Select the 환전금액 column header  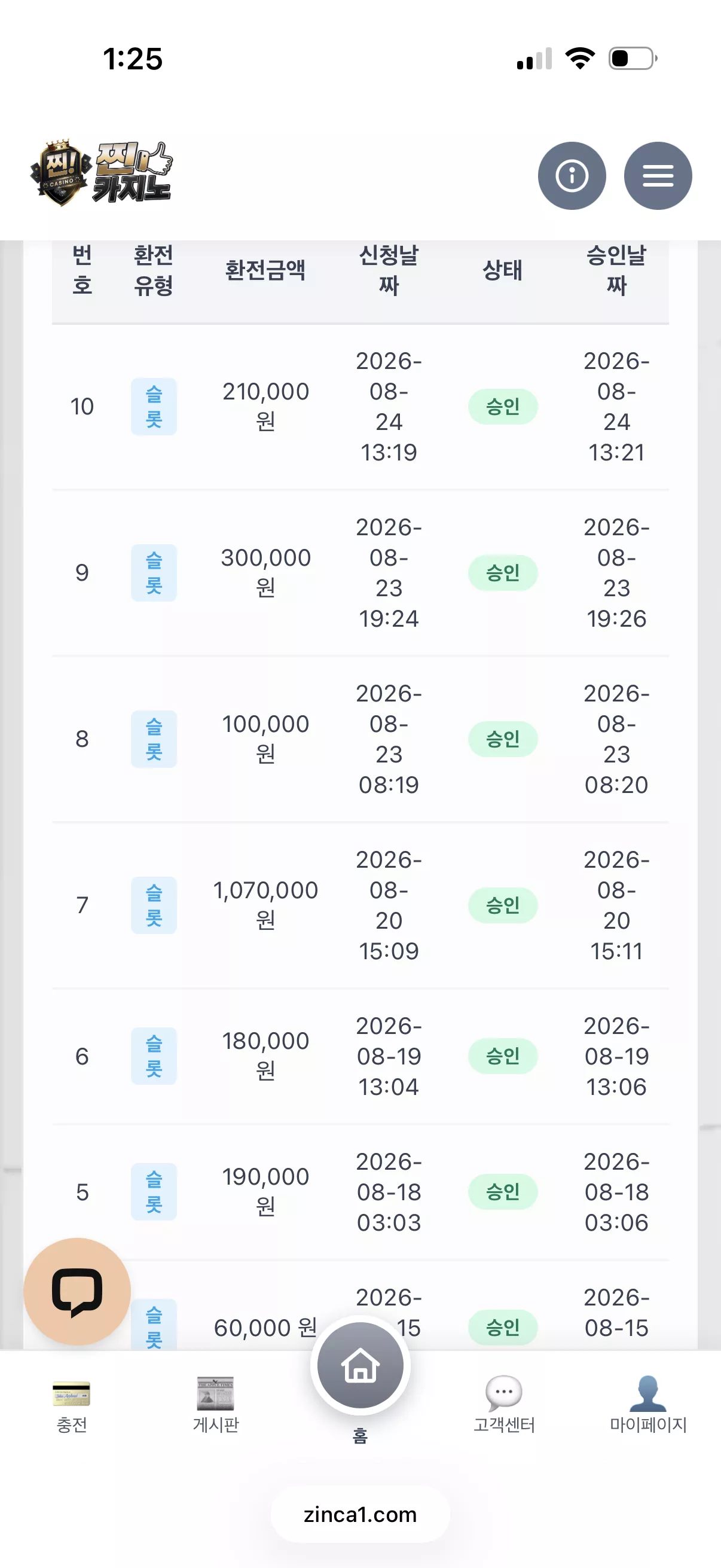265,270
